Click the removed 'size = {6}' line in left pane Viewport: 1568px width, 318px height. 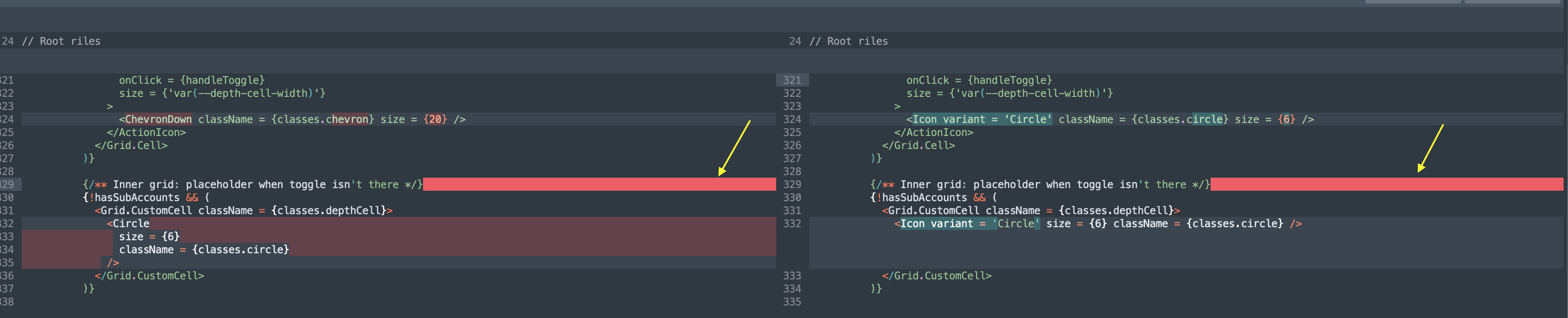(149, 236)
